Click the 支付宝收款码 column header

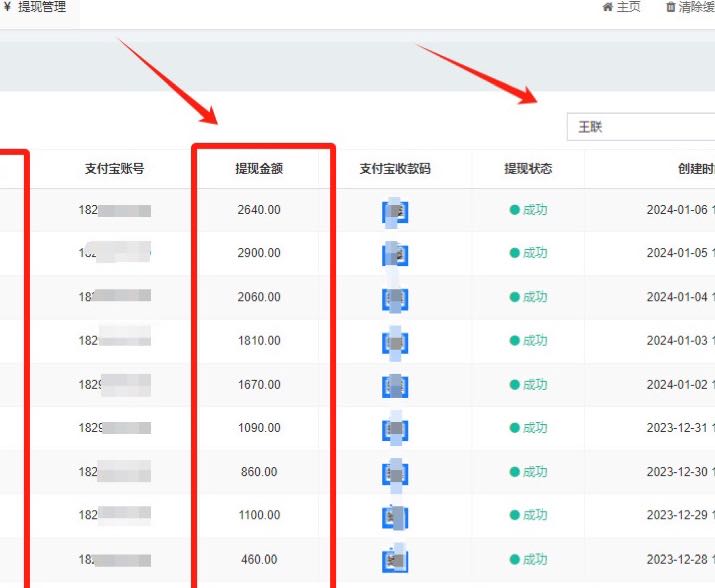coord(396,169)
